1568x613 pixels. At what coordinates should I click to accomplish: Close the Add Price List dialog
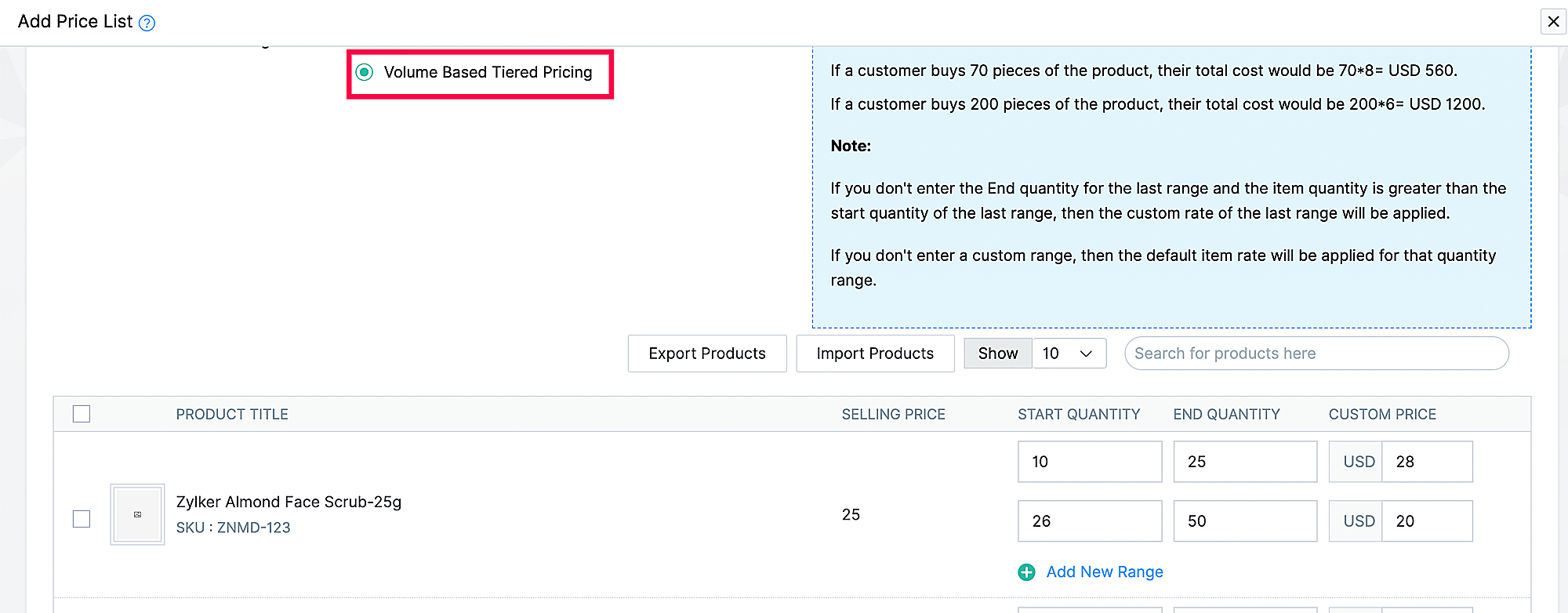pos(1552,22)
